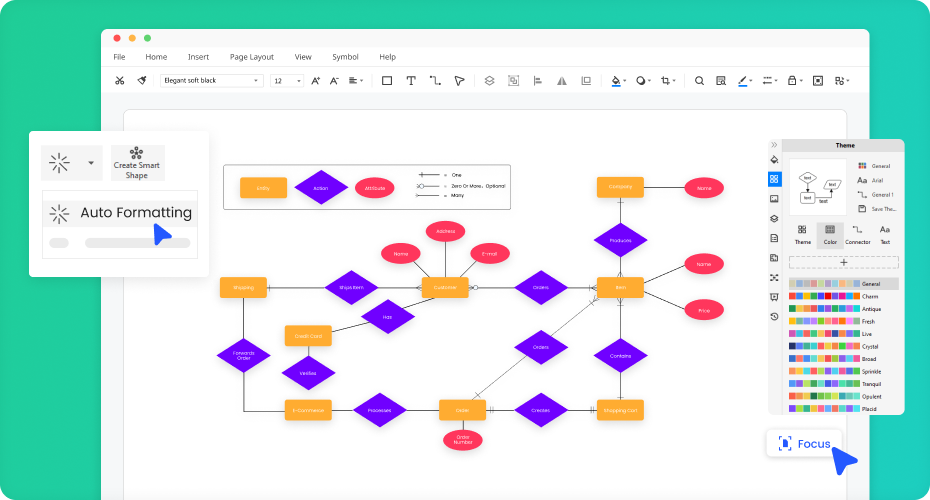930x500 pixels.
Task: Open the Crop tool in toolbar
Action: click(x=666, y=81)
